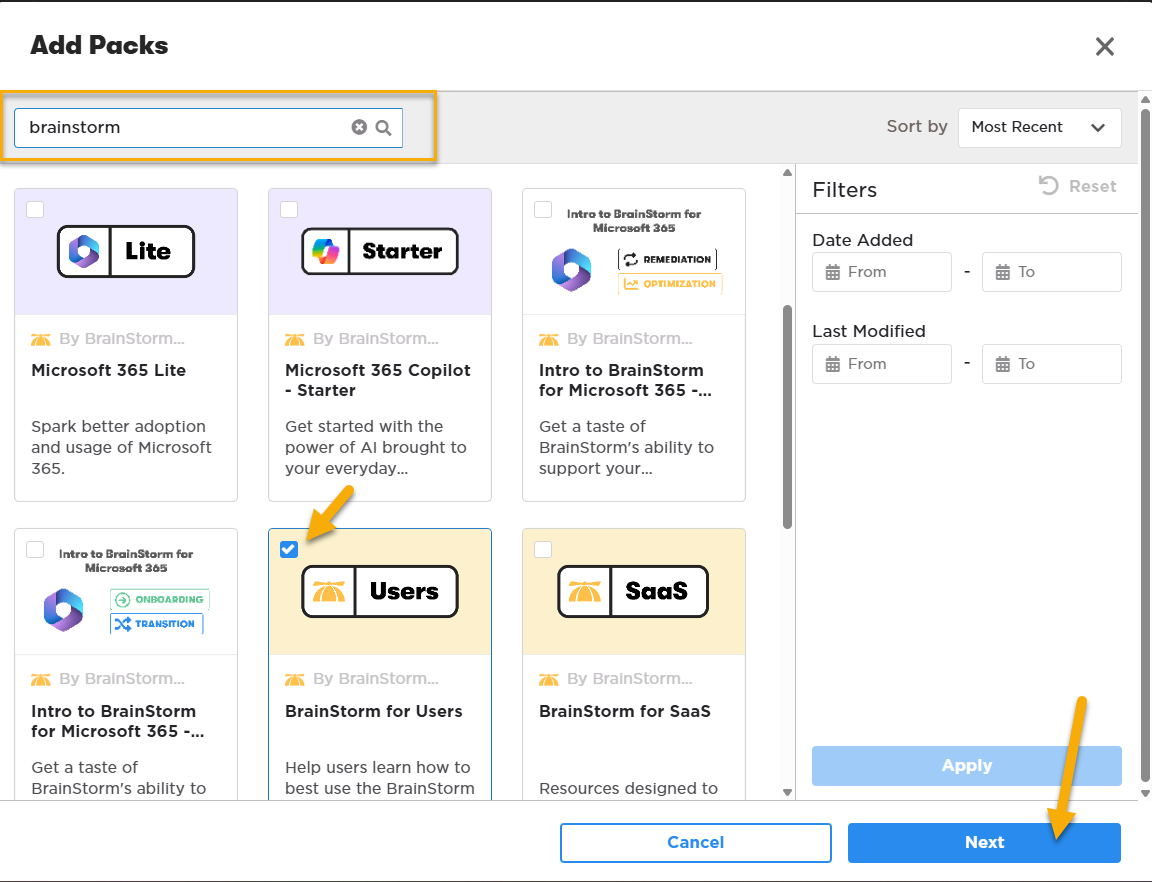Click 'Resources designed to' description text
Image resolution: width=1152 pixels, height=882 pixels.
[628, 789]
